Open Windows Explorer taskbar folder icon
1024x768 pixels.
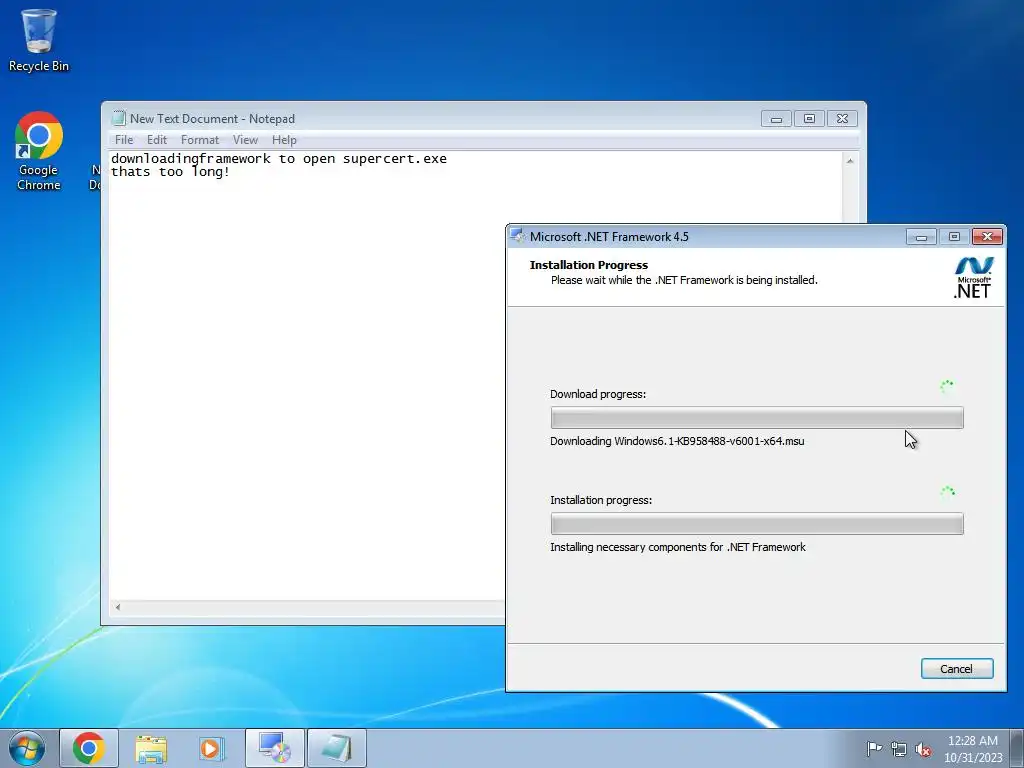click(x=151, y=748)
